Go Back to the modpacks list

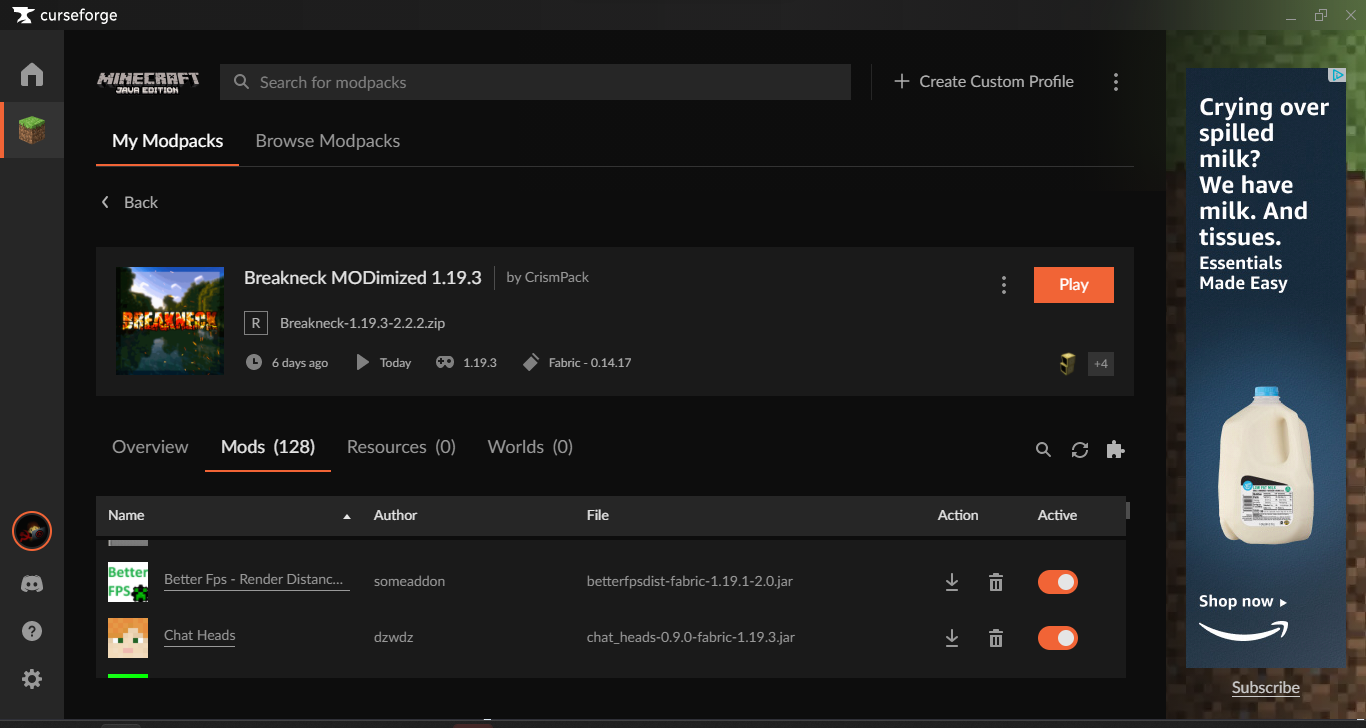pyautogui.click(x=130, y=202)
